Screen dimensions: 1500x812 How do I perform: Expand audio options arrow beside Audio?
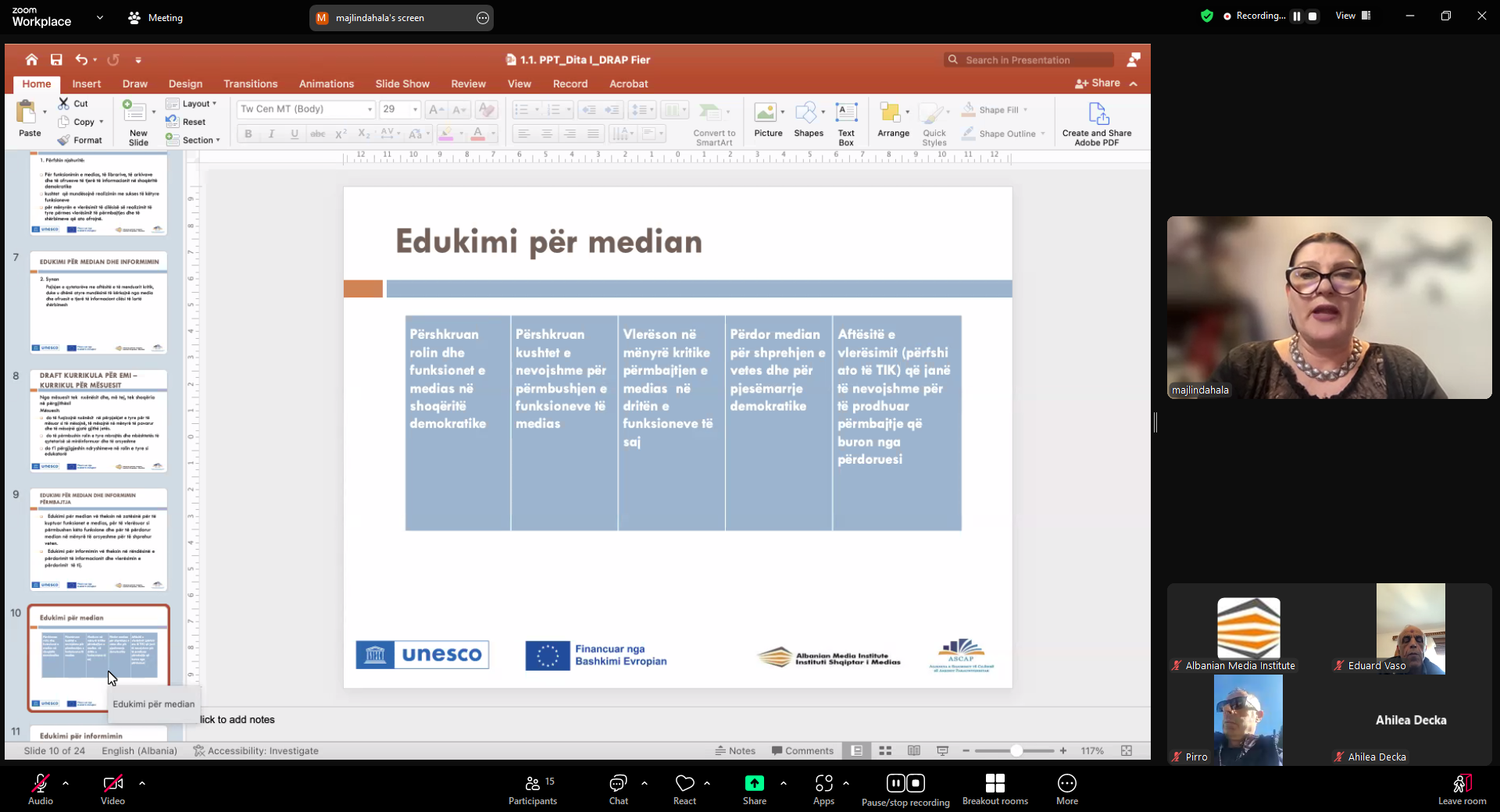[66, 782]
